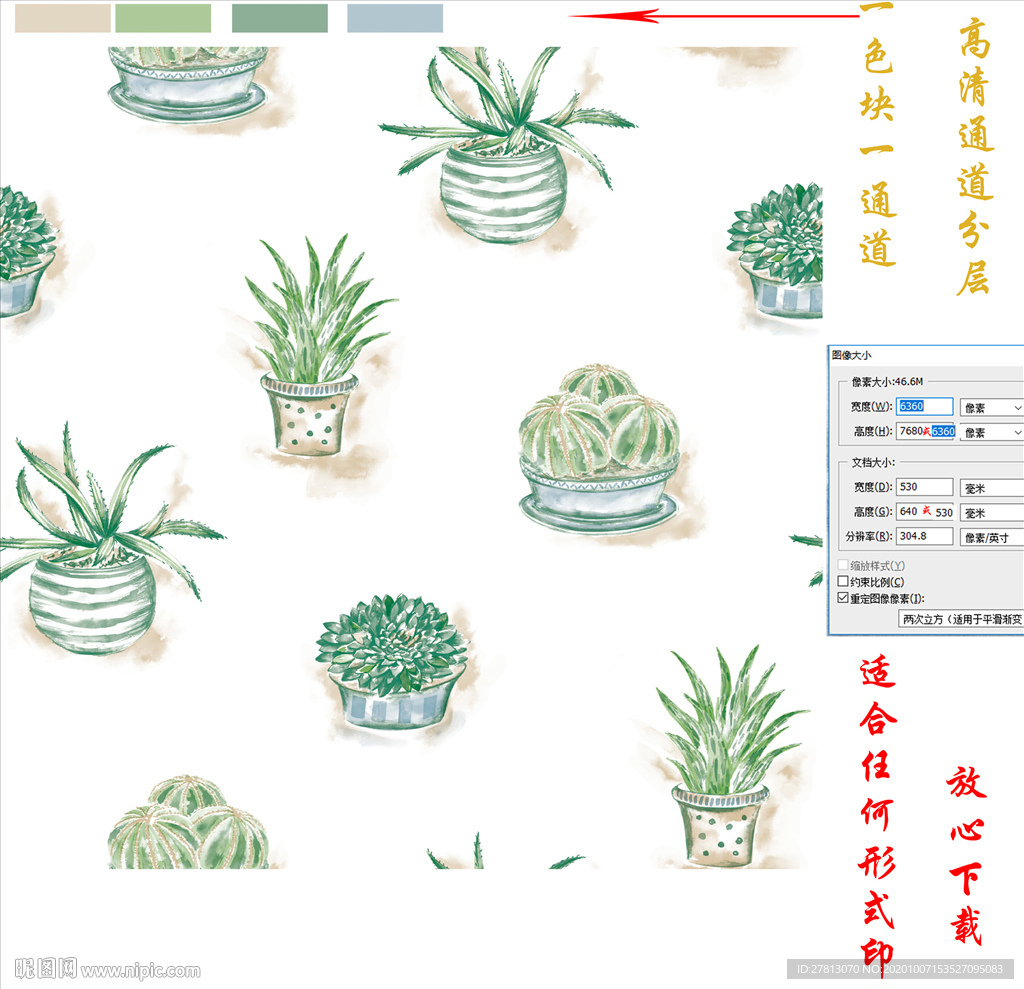Image resolution: width=1024 pixels, height=989 pixels.
Task: Click the 昵图网 logo watermark
Action: 46,968
